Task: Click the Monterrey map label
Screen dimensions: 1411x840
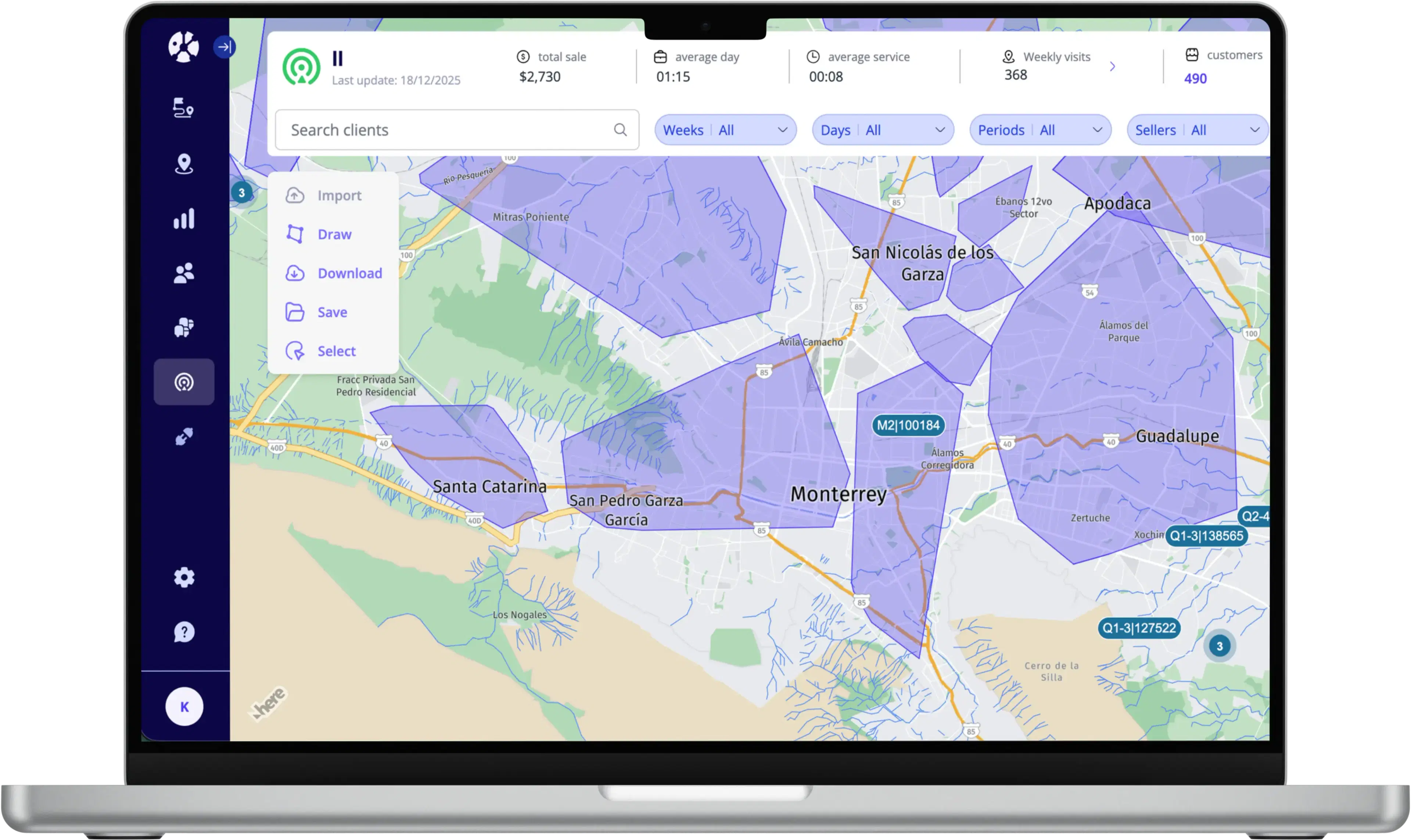Action: pyautogui.click(x=838, y=494)
